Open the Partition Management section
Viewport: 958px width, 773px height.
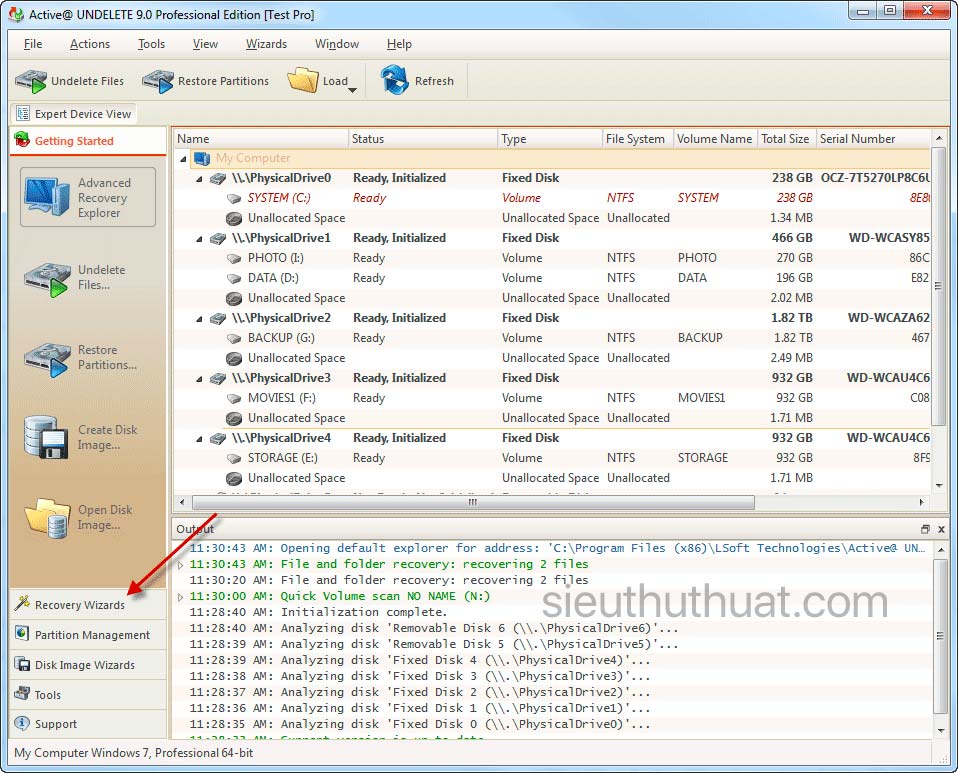[x=88, y=634]
